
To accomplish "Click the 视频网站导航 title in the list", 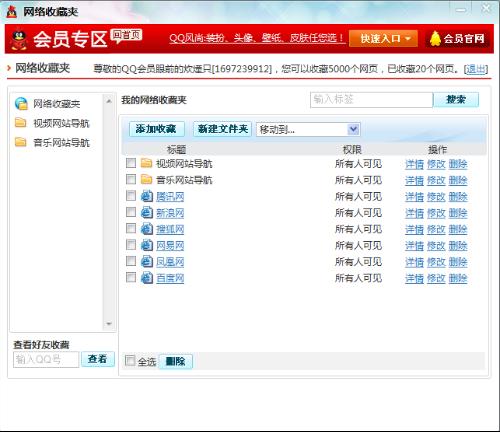I will [x=184, y=164].
